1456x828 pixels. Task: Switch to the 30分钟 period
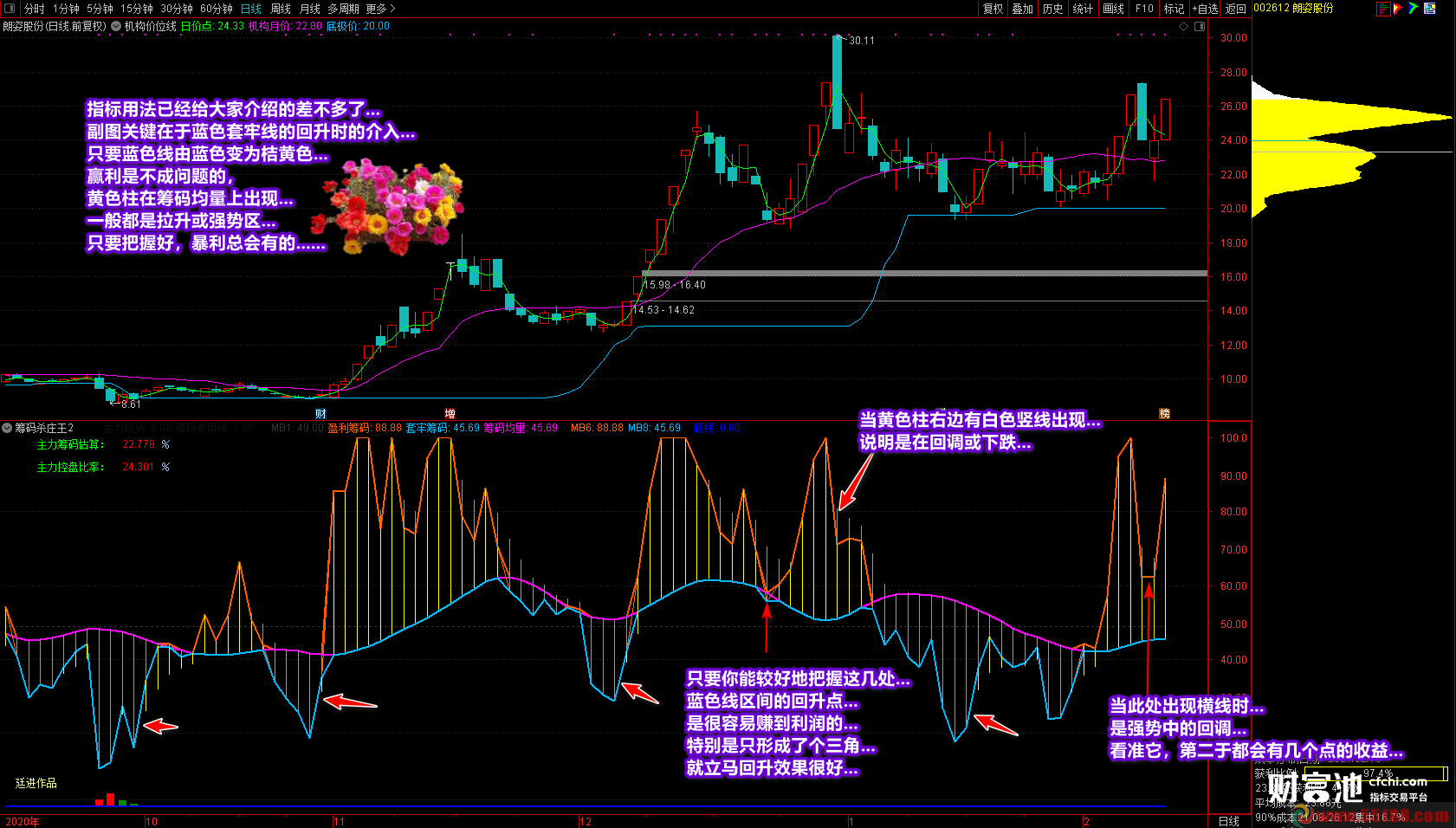click(177, 9)
